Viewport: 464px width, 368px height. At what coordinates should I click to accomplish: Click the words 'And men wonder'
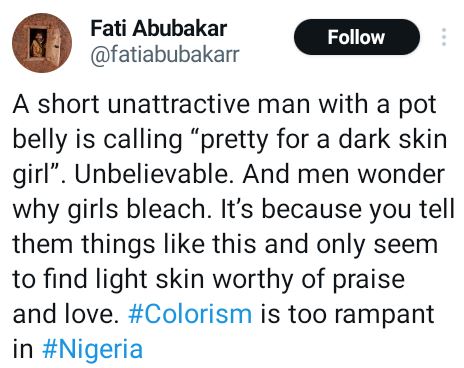(x=344, y=174)
